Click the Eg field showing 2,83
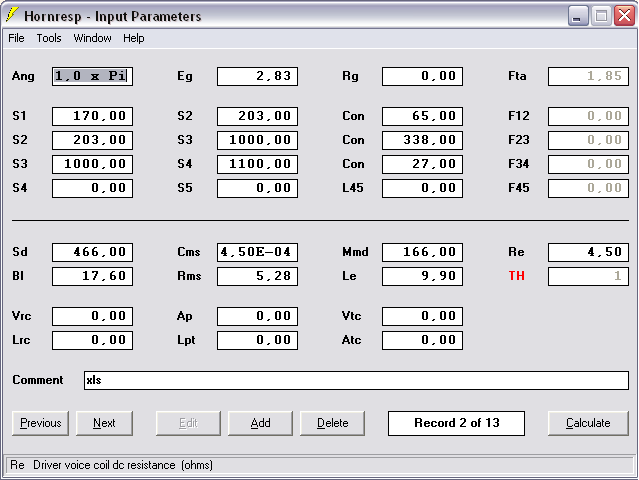This screenshot has height=480, width=639. 258,76
